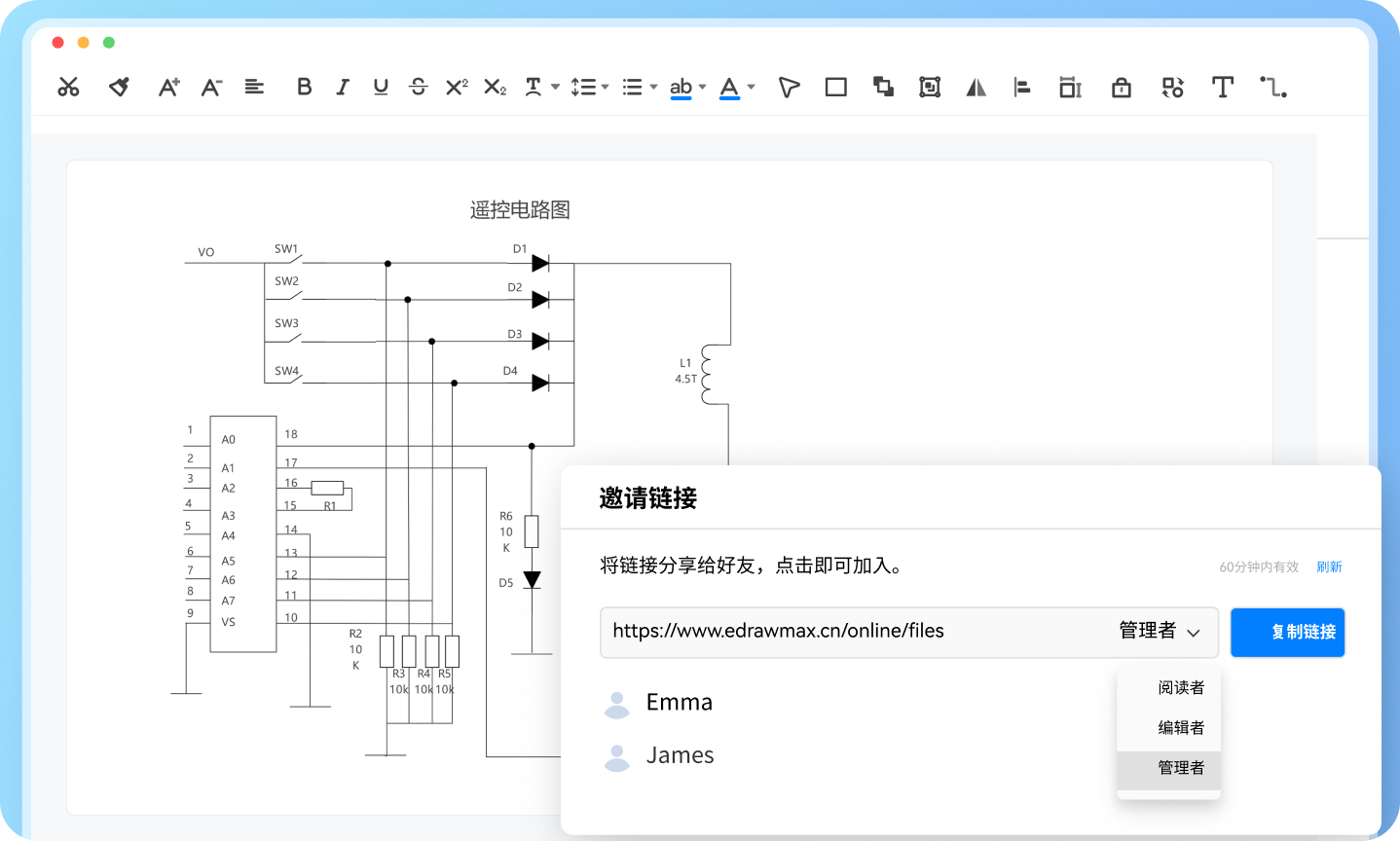Viewport: 1400px width, 841px height.
Task: Increase font size with A+ icon
Action: click(168, 88)
